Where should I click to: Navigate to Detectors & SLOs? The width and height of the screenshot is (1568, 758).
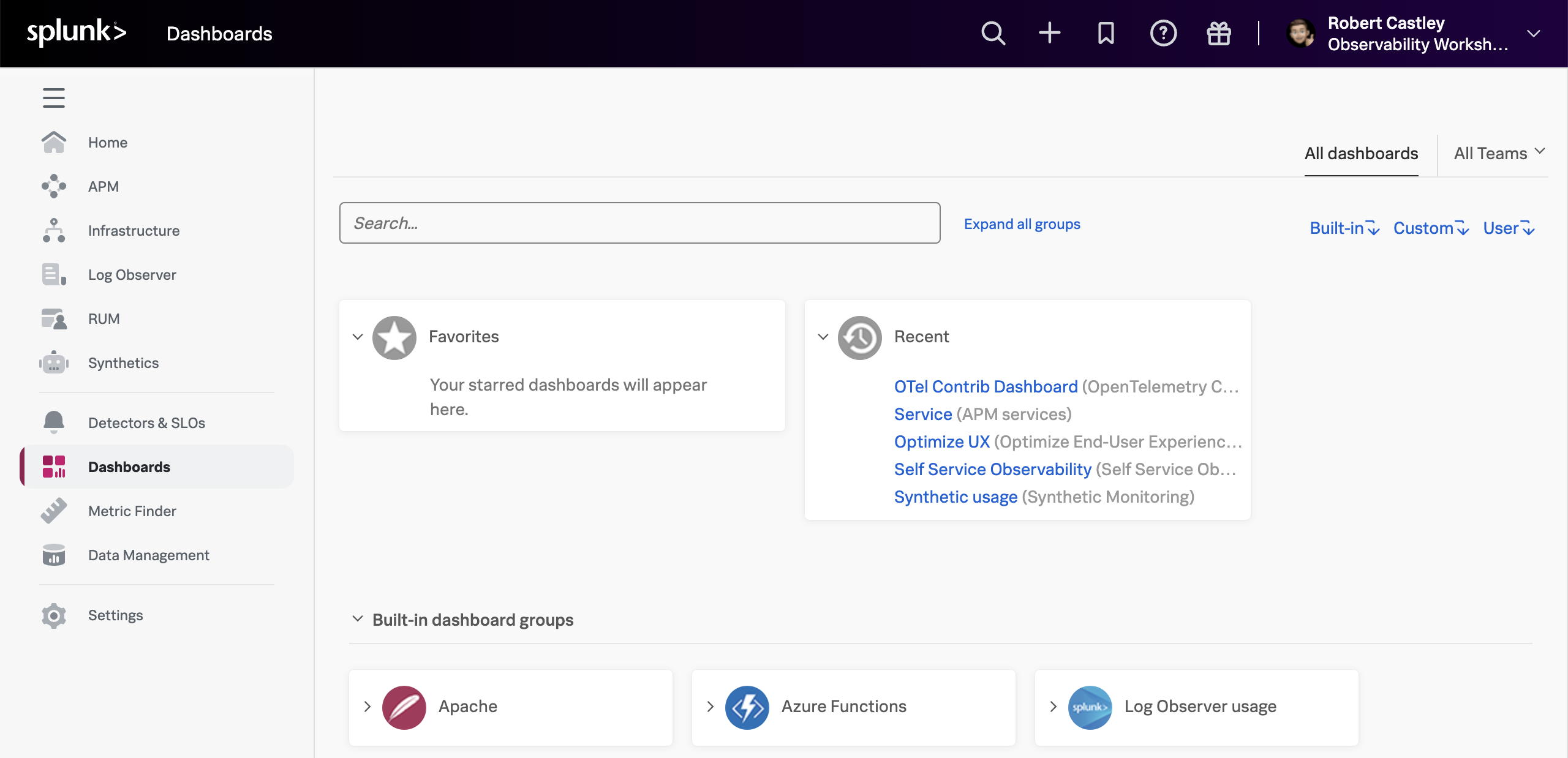click(x=146, y=422)
